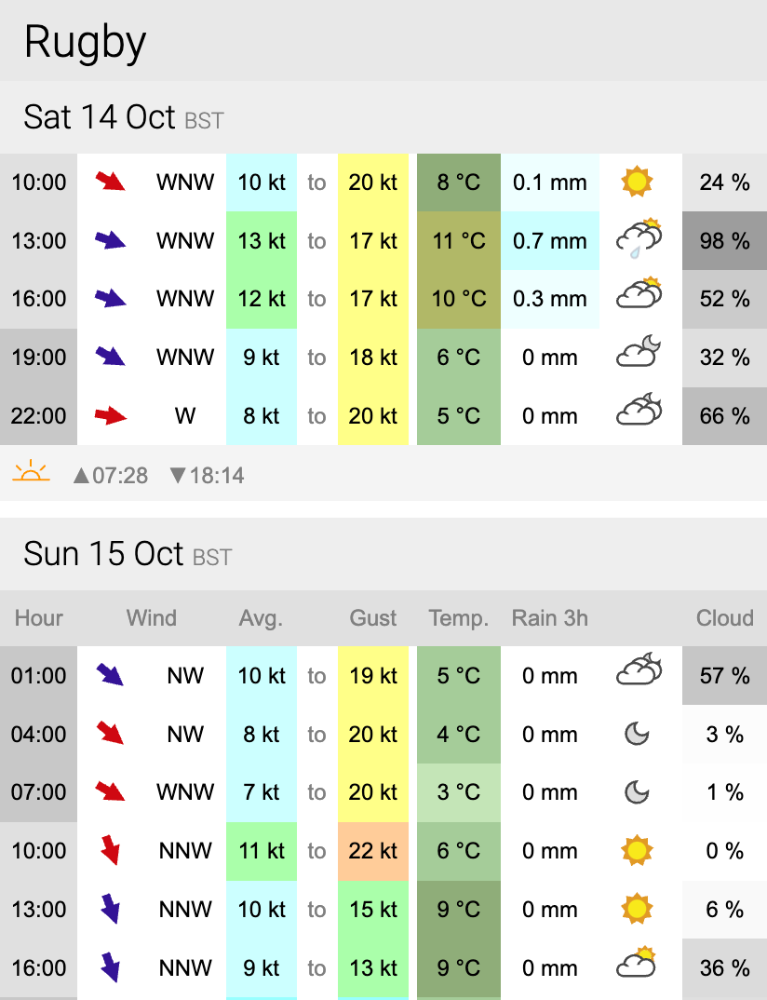
Task: Click the orange 22 kt gust cell
Action: tap(373, 851)
